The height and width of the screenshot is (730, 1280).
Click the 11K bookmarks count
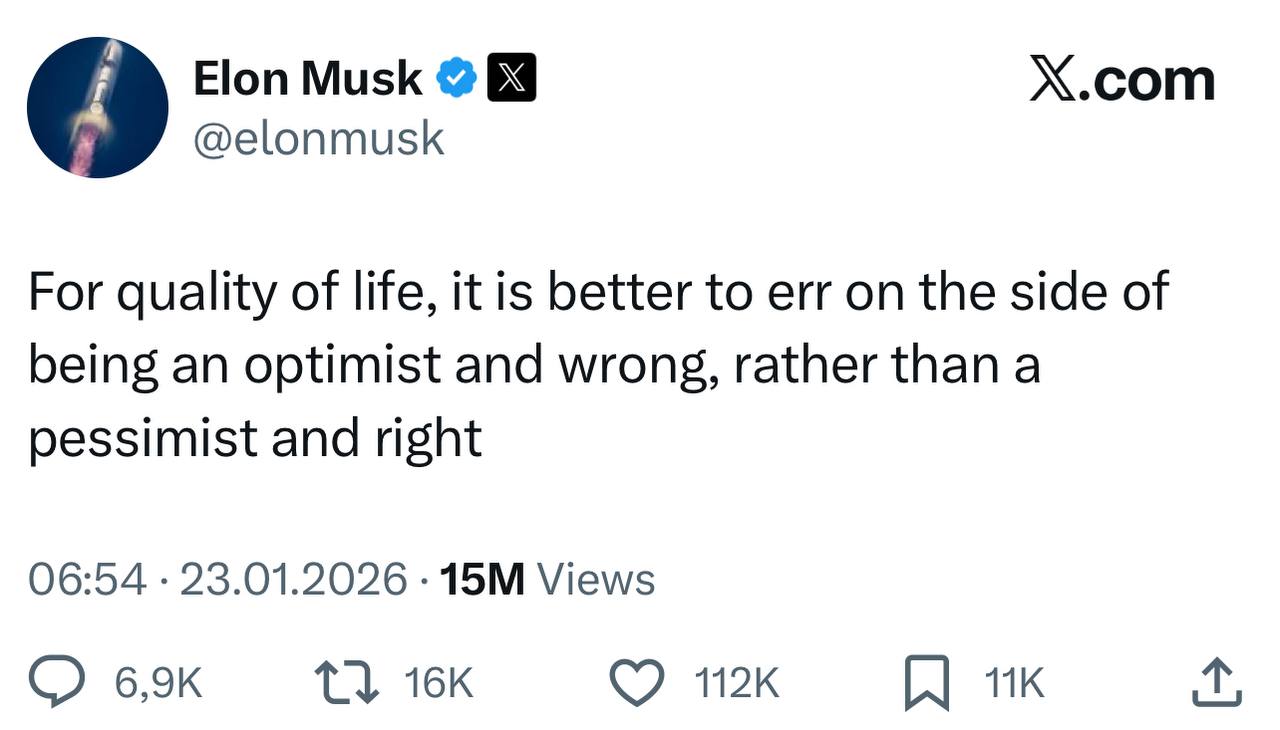pyautogui.click(x=1014, y=684)
